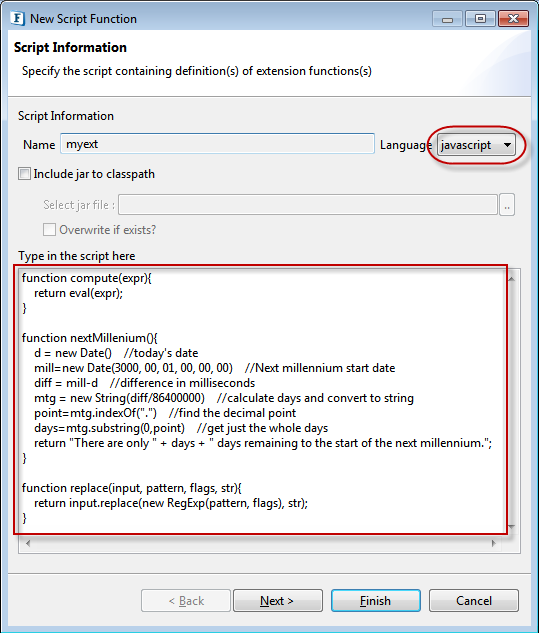This screenshot has width=539, height=633.
Task: Select the javascript language combo box
Action: (476, 145)
